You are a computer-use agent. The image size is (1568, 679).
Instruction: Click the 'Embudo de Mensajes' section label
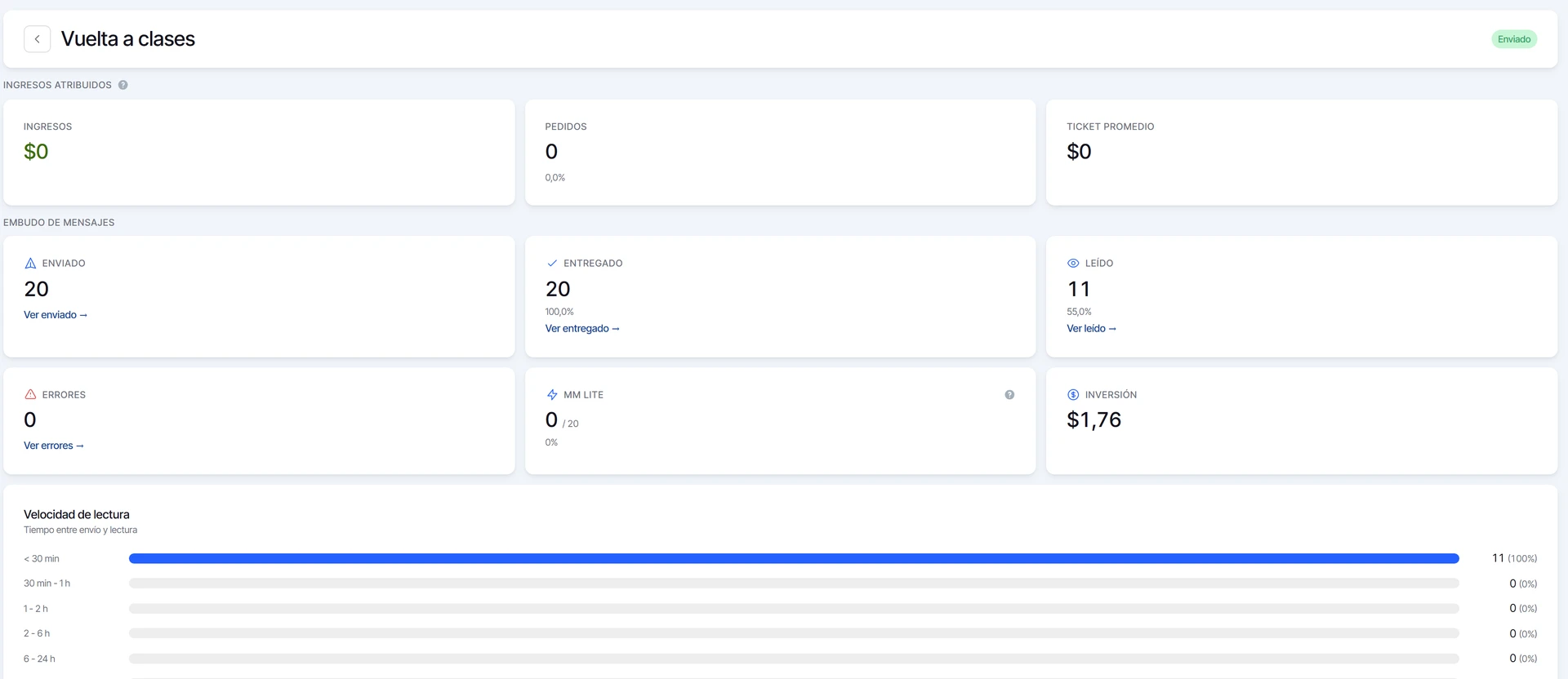tap(59, 223)
